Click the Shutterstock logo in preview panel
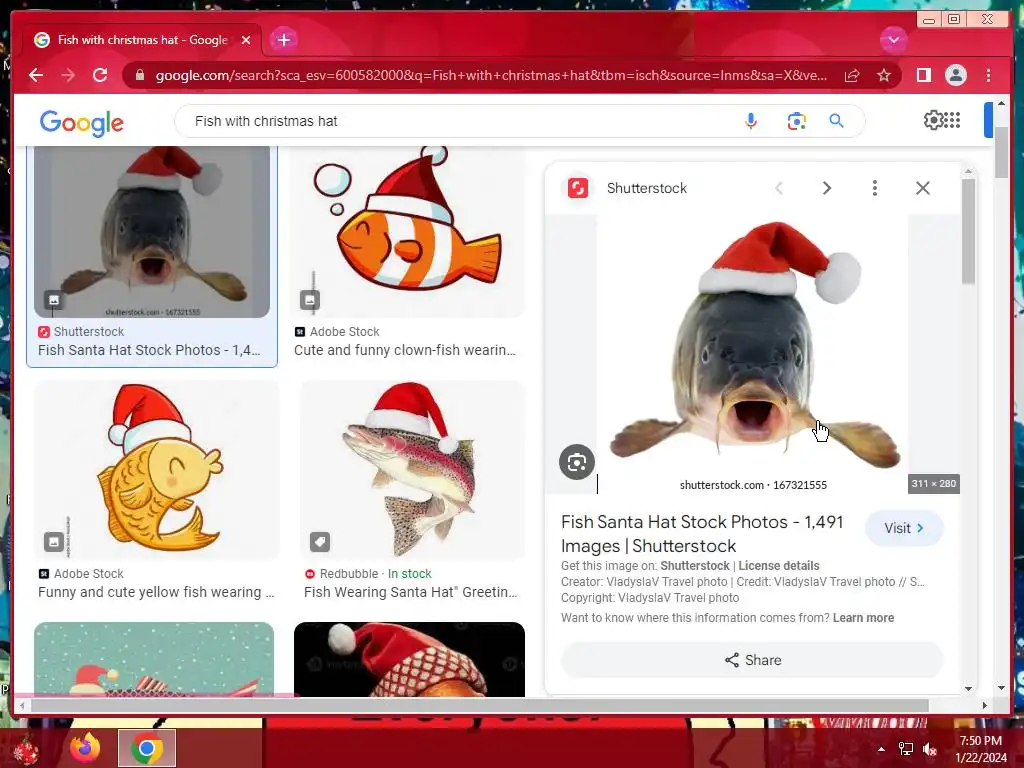The height and width of the screenshot is (768, 1024). [x=578, y=188]
